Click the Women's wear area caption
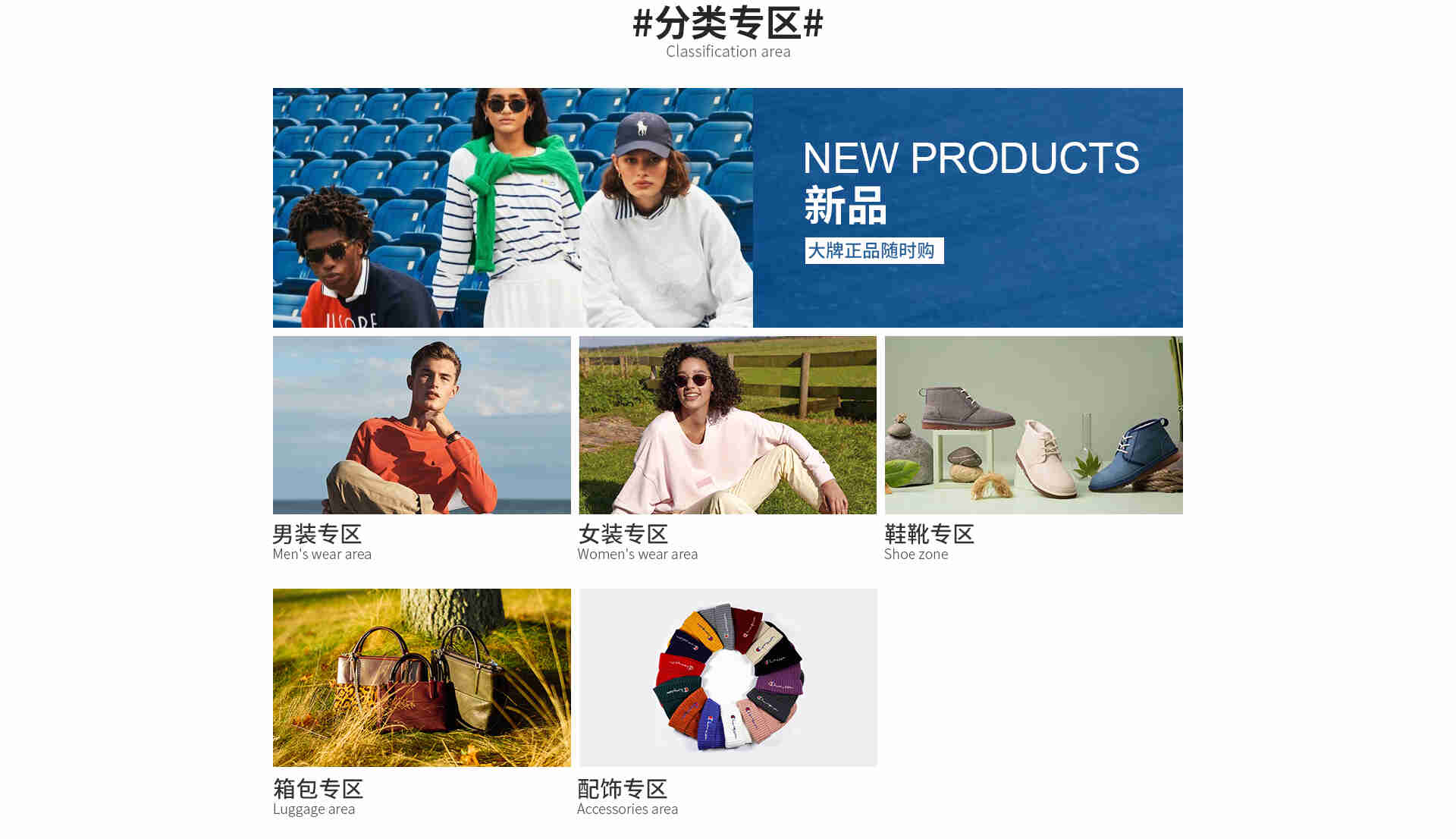 tap(637, 555)
